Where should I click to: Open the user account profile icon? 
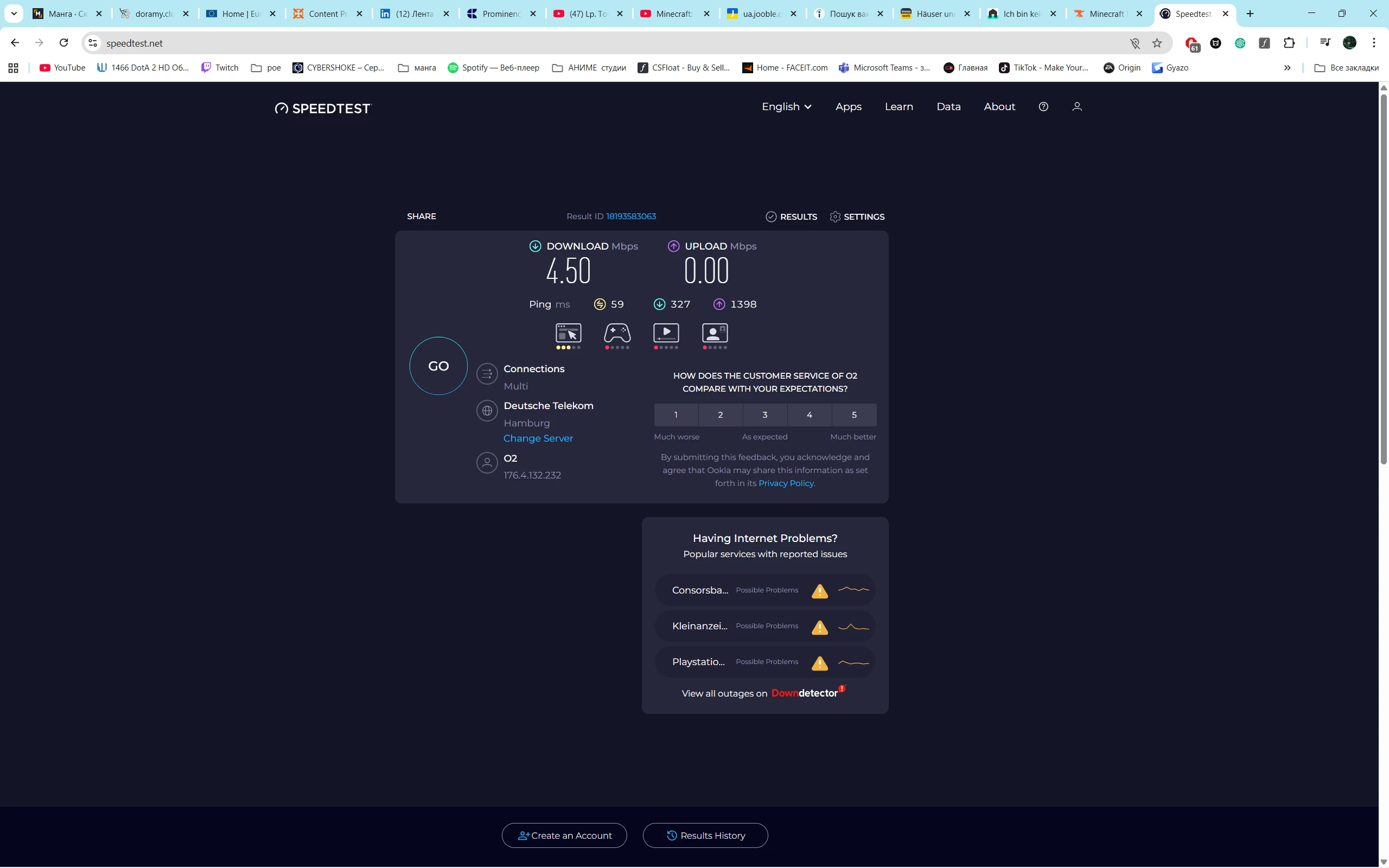(x=1077, y=107)
